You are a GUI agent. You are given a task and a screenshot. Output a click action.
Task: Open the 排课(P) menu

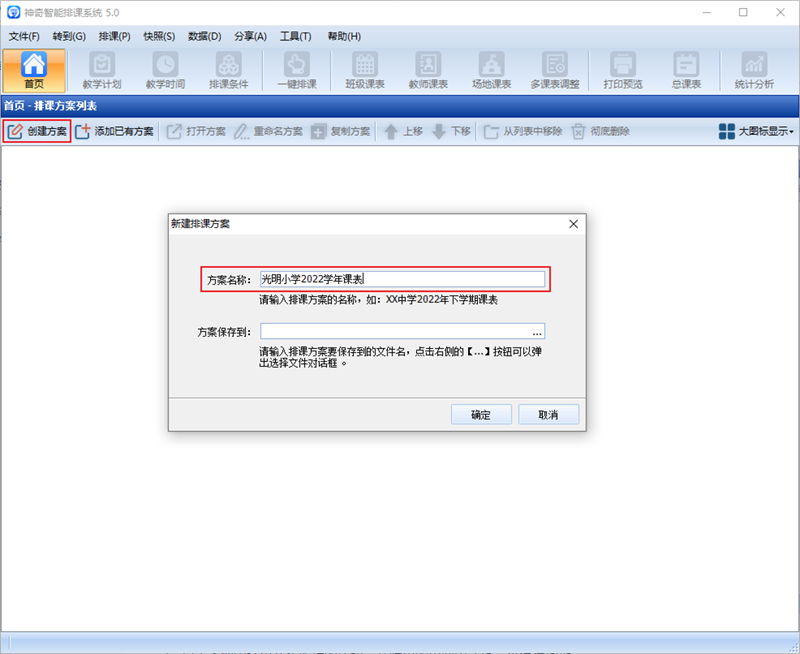pyautogui.click(x=114, y=36)
